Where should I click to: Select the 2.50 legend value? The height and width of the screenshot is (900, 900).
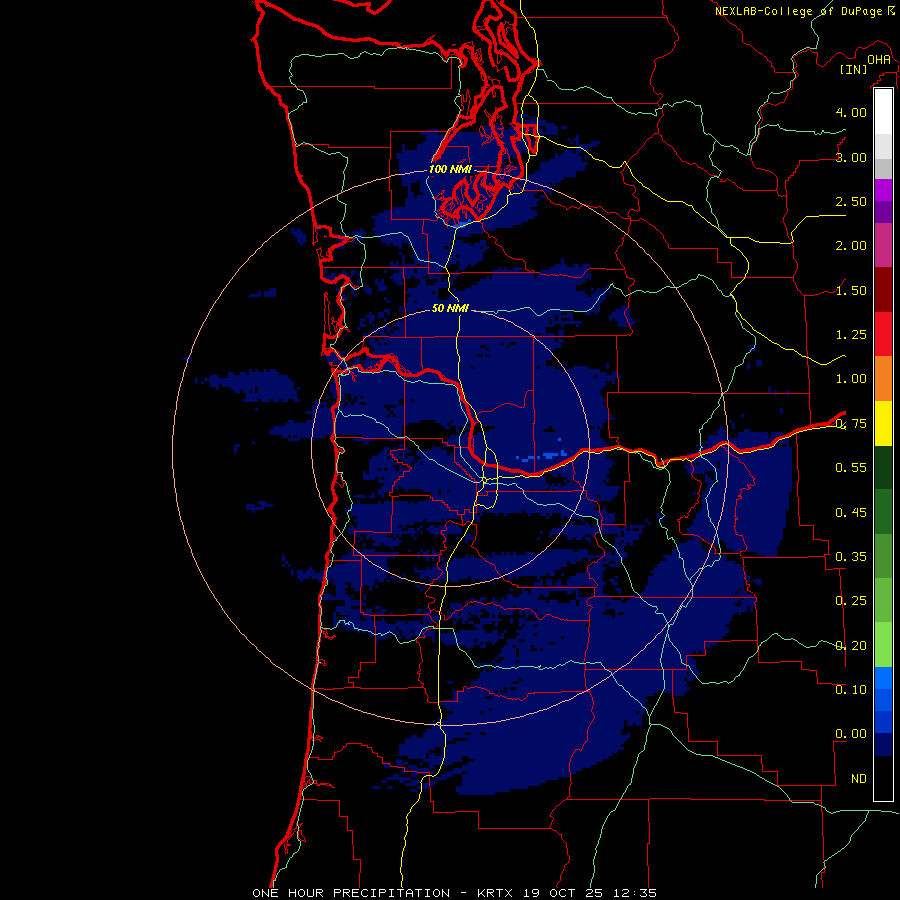(851, 201)
